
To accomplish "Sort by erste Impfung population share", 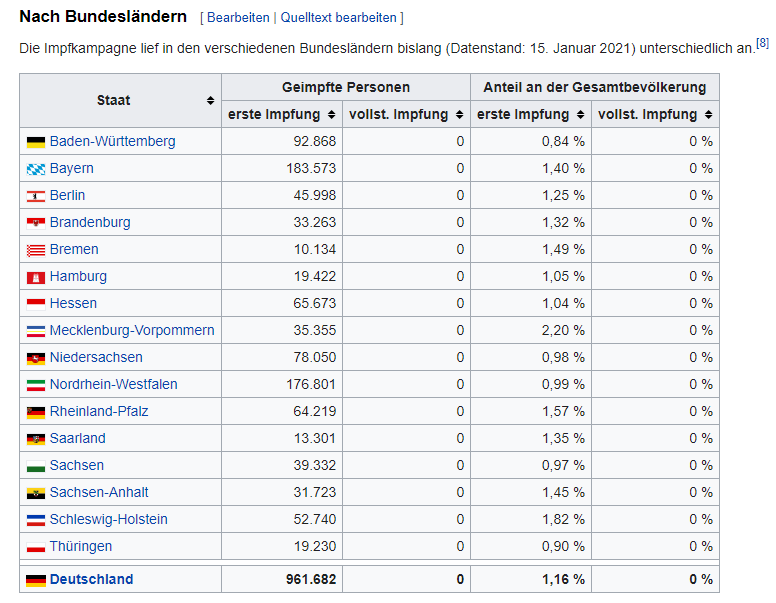I will coord(579,115).
